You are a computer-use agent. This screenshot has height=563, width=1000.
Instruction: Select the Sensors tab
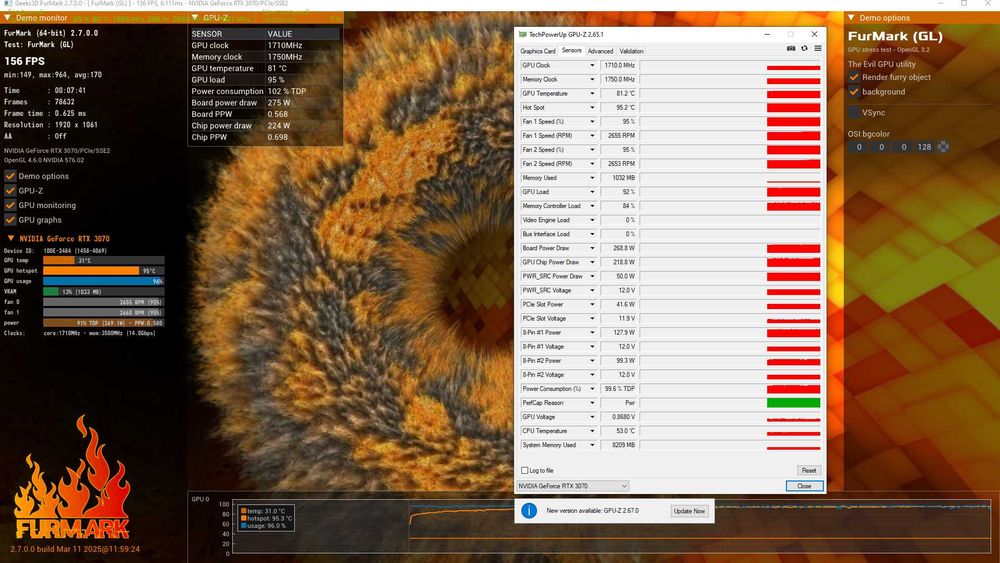(x=571, y=50)
